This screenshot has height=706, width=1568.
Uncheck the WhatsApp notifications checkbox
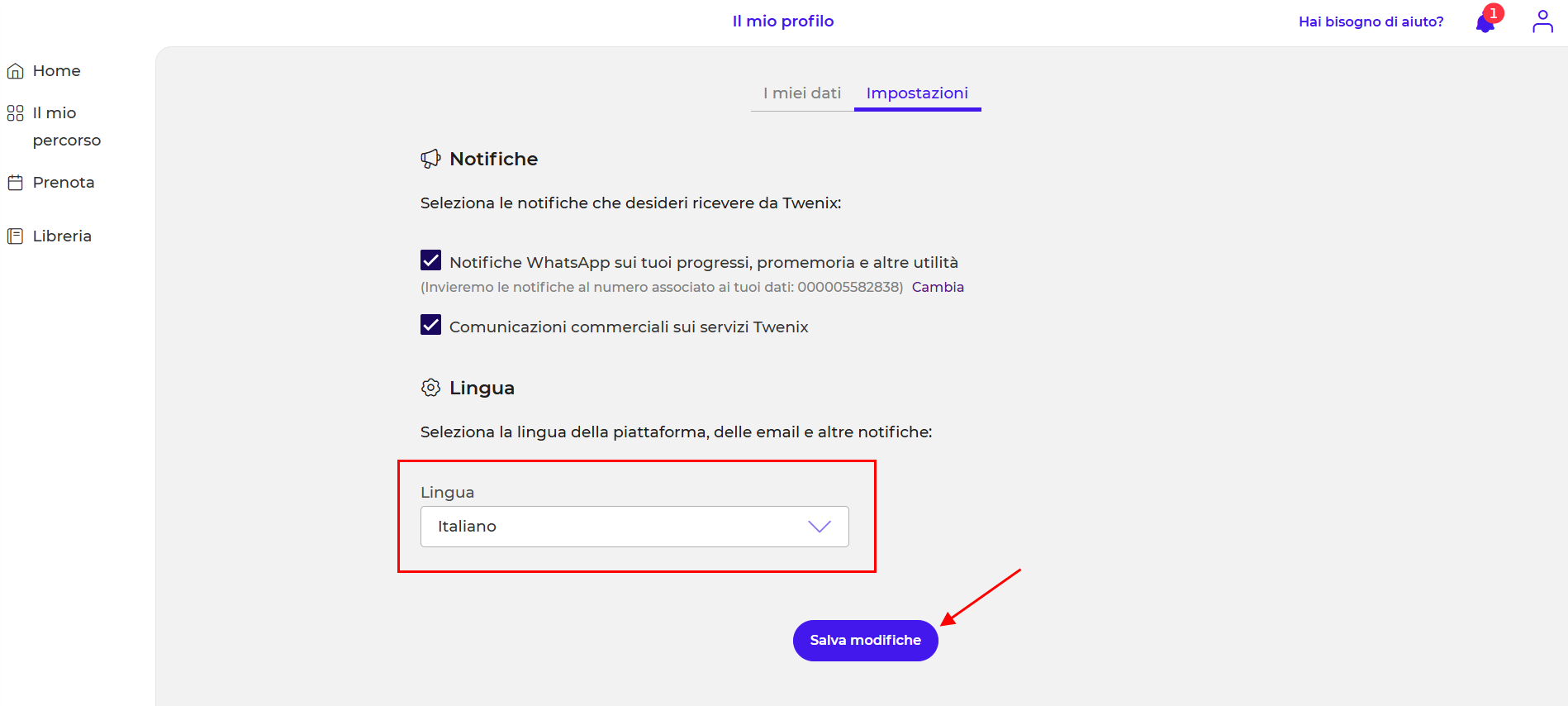coord(430,260)
